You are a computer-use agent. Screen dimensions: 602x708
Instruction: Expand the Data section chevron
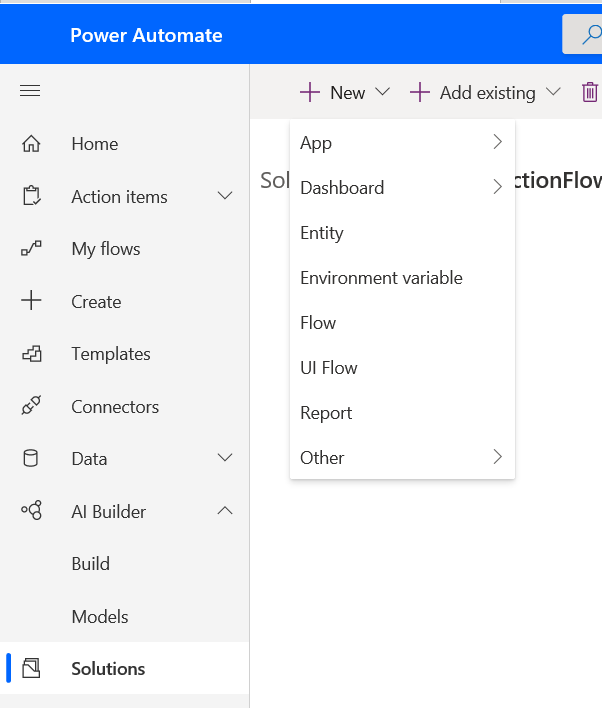click(x=225, y=458)
